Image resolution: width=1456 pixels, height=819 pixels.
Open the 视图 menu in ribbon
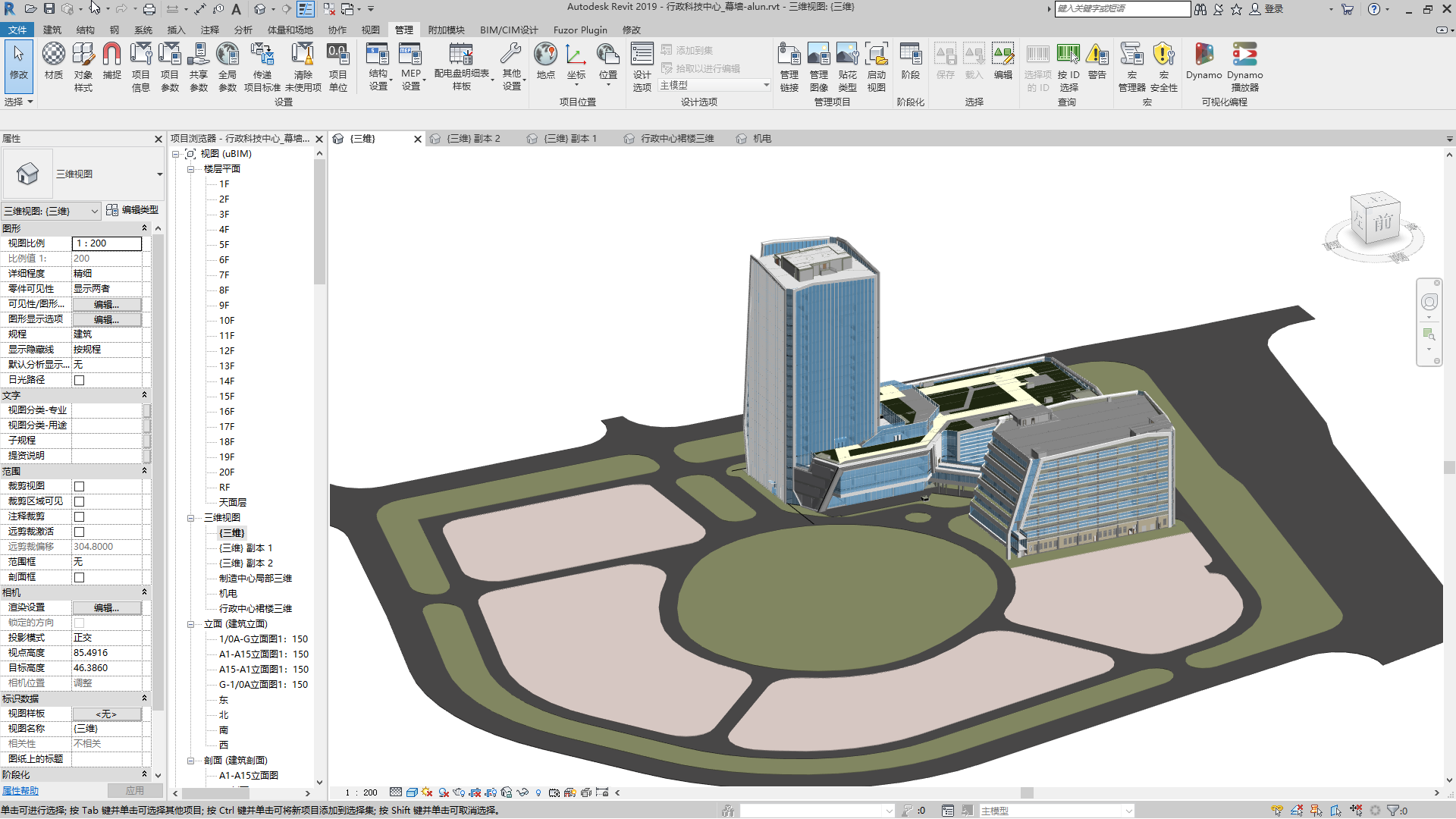click(x=370, y=29)
